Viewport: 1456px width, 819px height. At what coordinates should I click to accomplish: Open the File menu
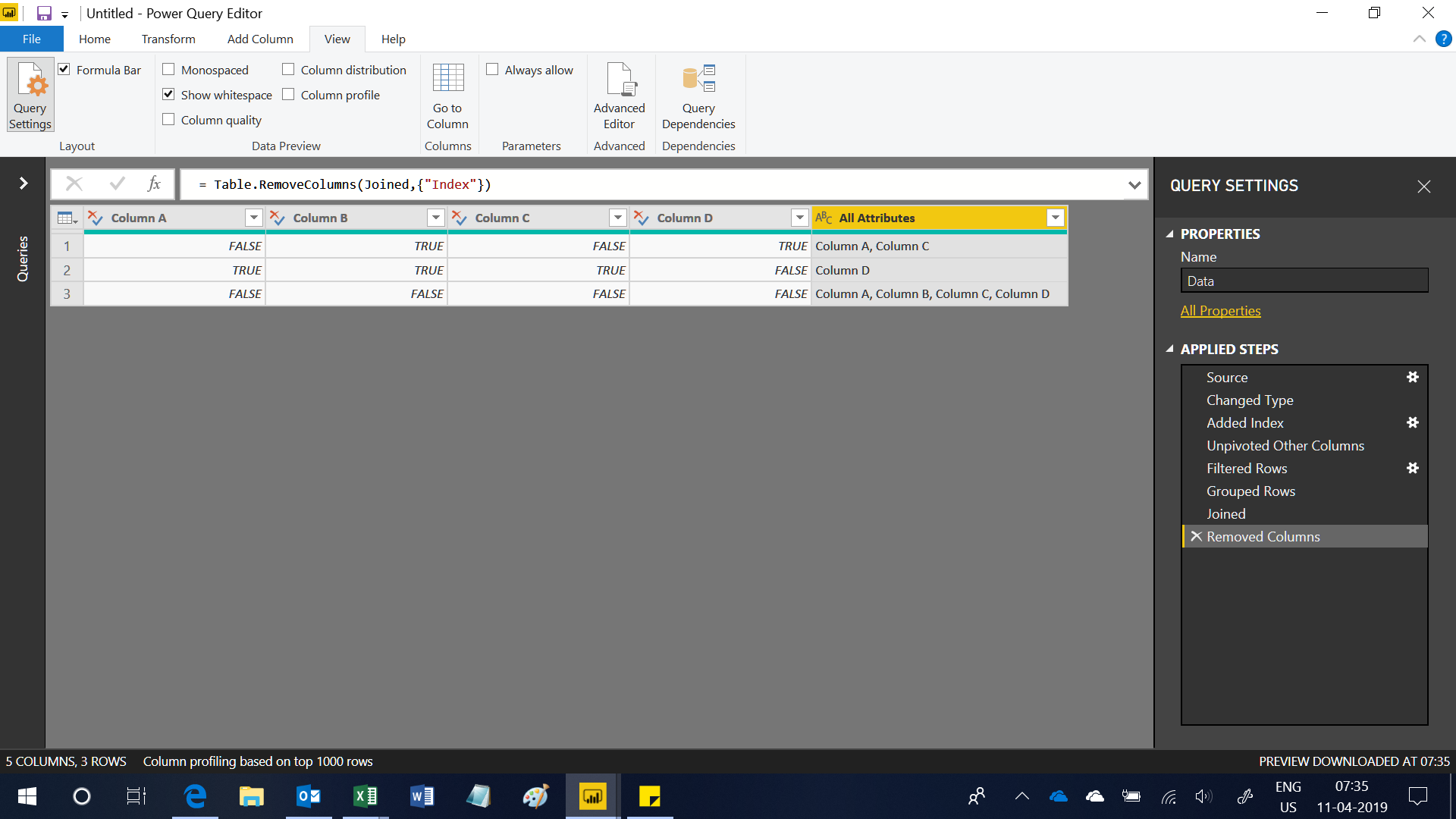32,39
